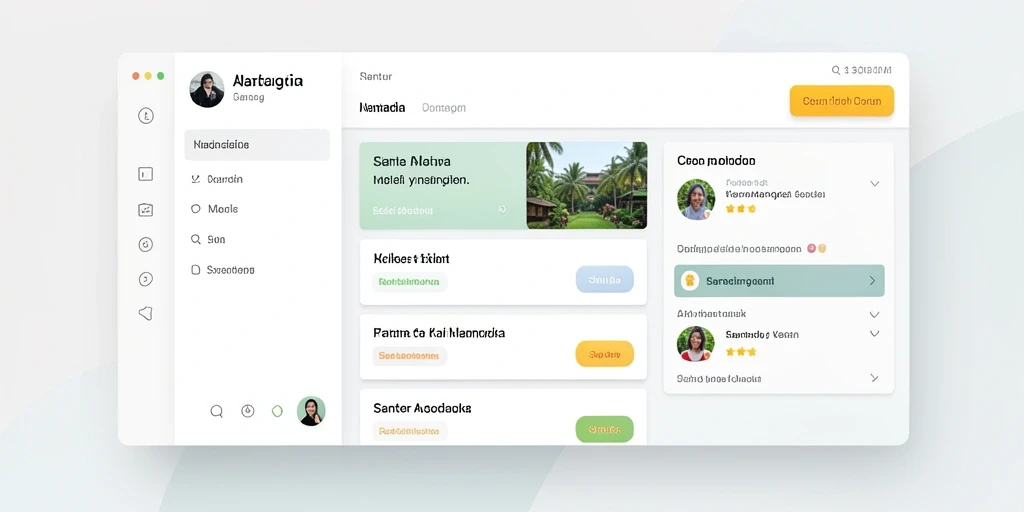Select the Niadnoisiae sidebar item
Image resolution: width=1024 pixels, height=512 pixels.
(257, 145)
